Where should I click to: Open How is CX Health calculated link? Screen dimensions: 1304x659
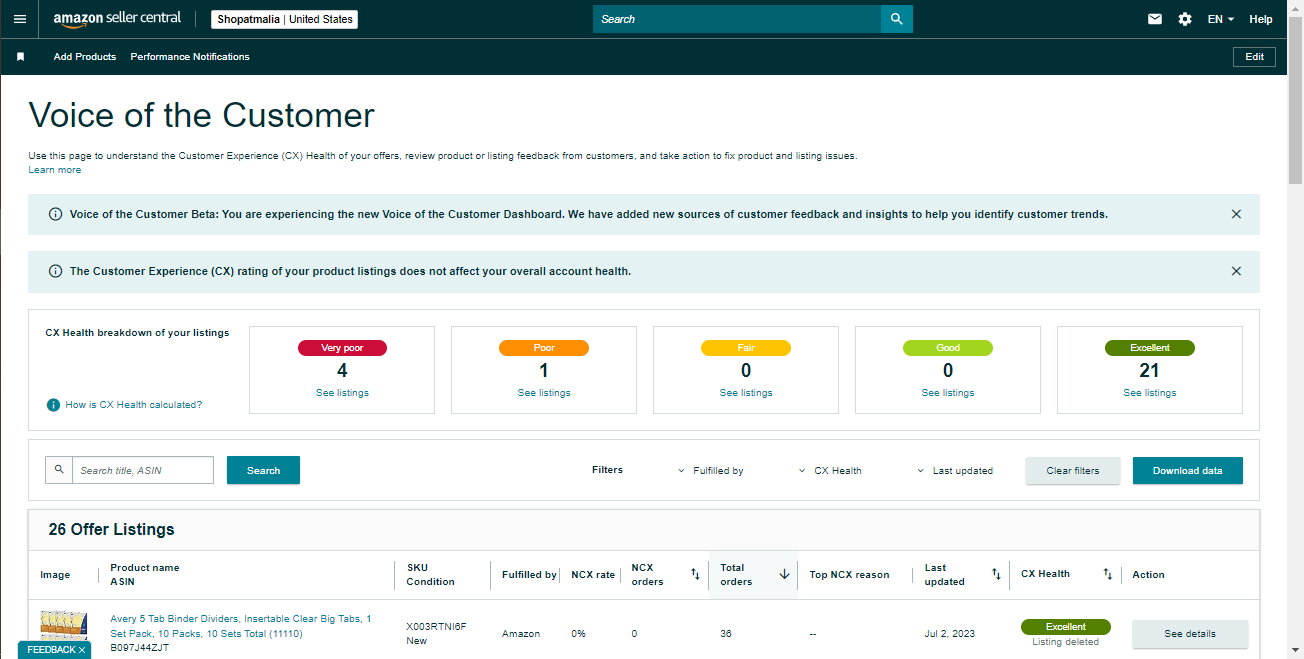coord(133,405)
